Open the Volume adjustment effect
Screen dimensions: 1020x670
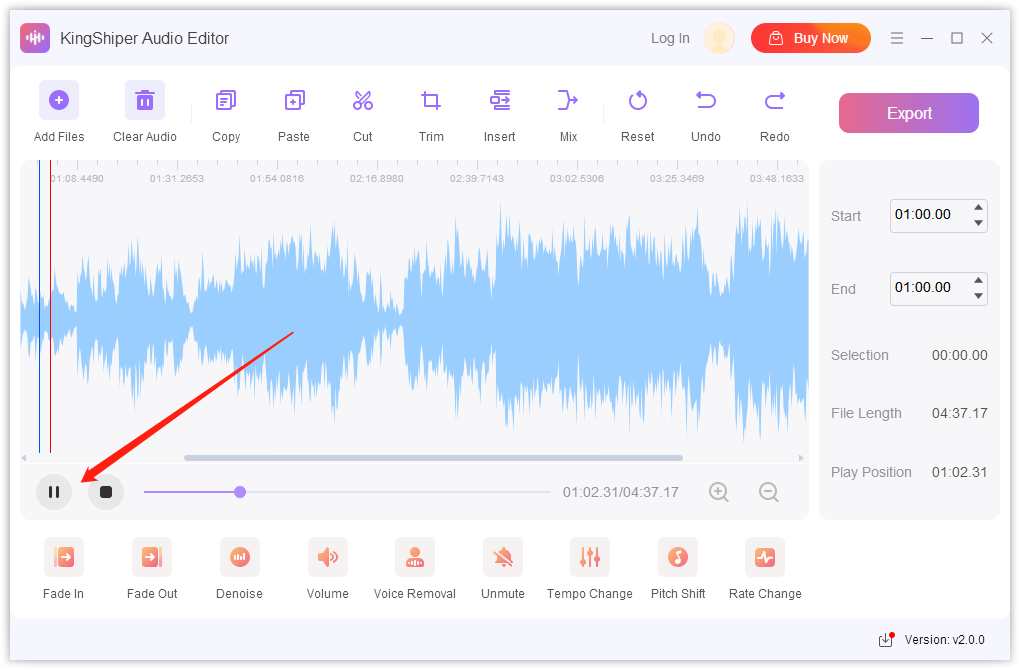(327, 557)
